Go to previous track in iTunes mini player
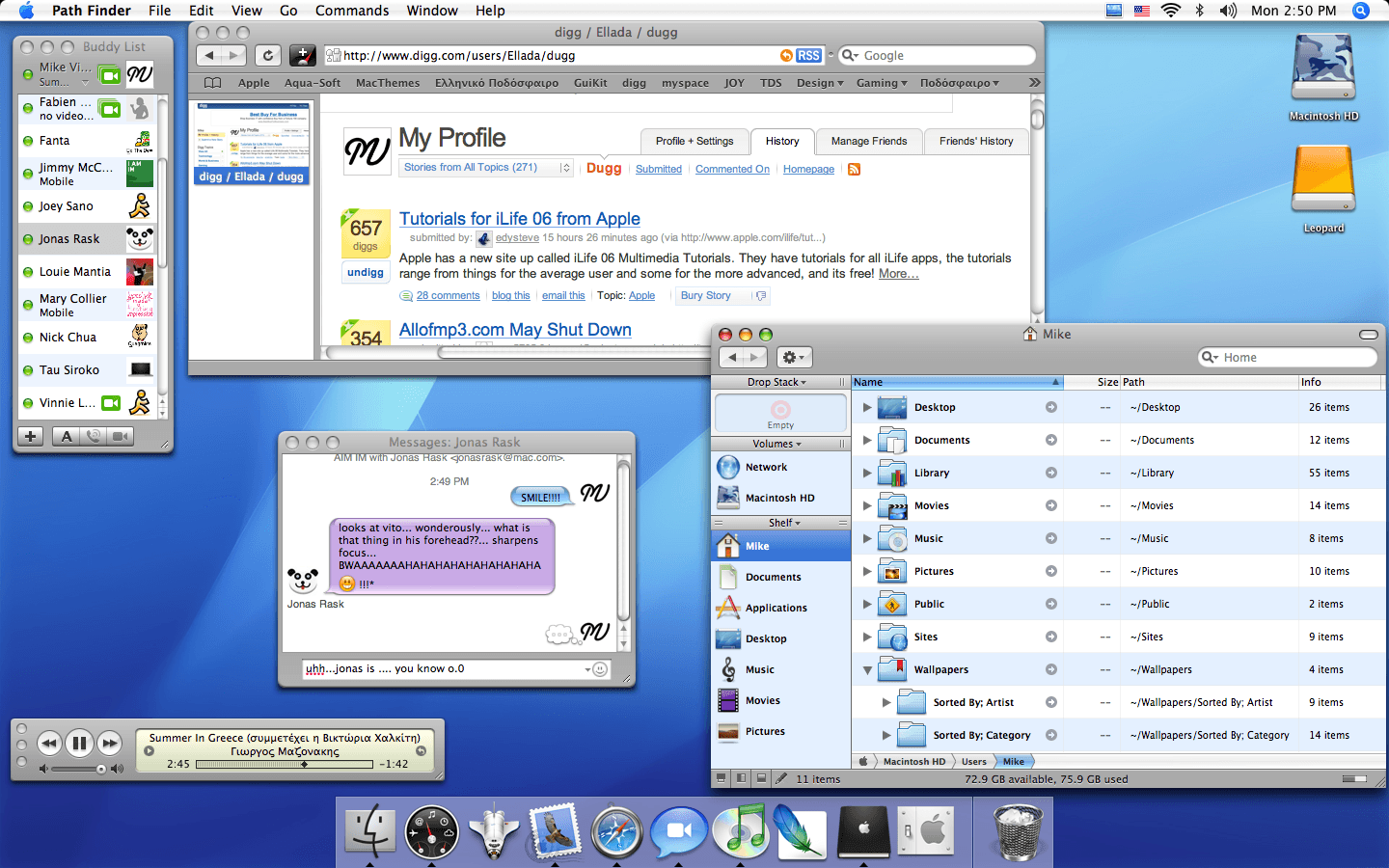This screenshot has height=868, width=1389. pos(49,743)
